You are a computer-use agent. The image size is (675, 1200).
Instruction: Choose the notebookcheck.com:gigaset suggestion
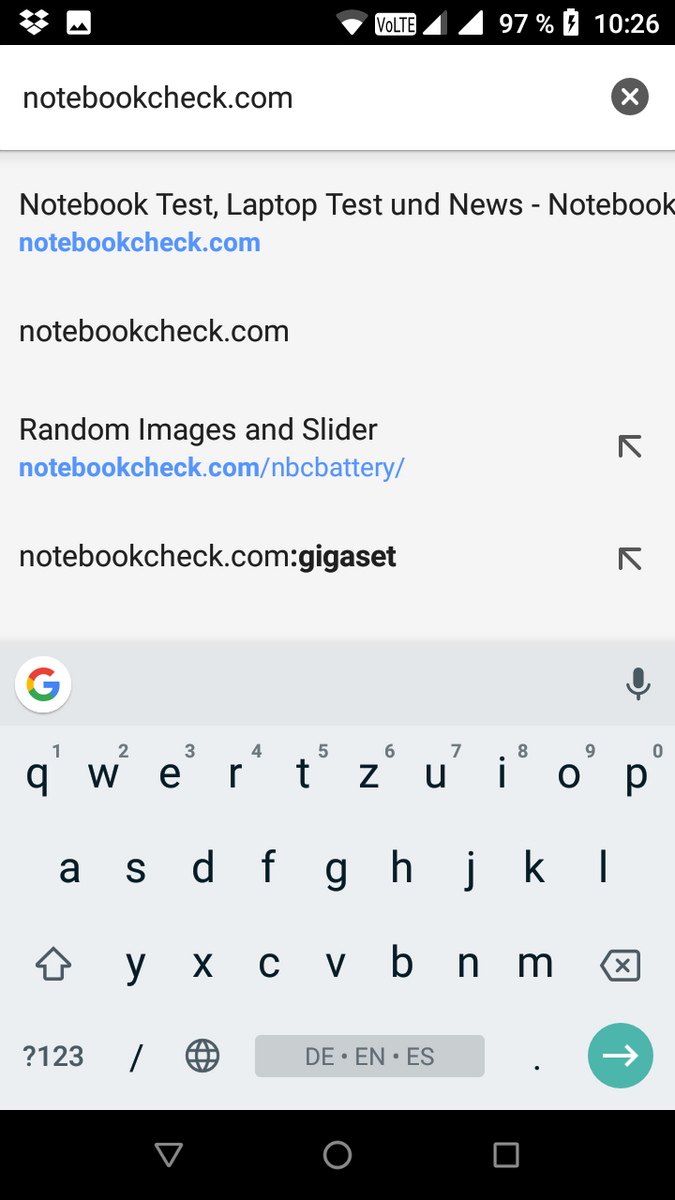pyautogui.click(x=300, y=557)
